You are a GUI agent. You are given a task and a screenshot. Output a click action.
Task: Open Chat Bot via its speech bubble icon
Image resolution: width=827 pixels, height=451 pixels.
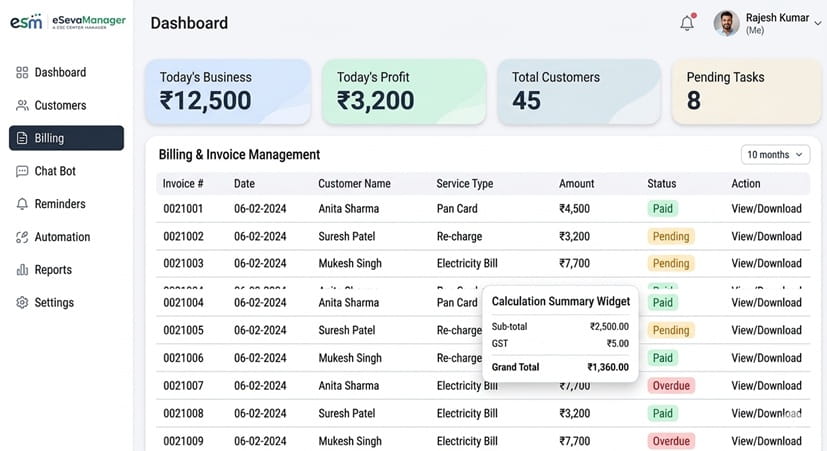[x=22, y=171]
